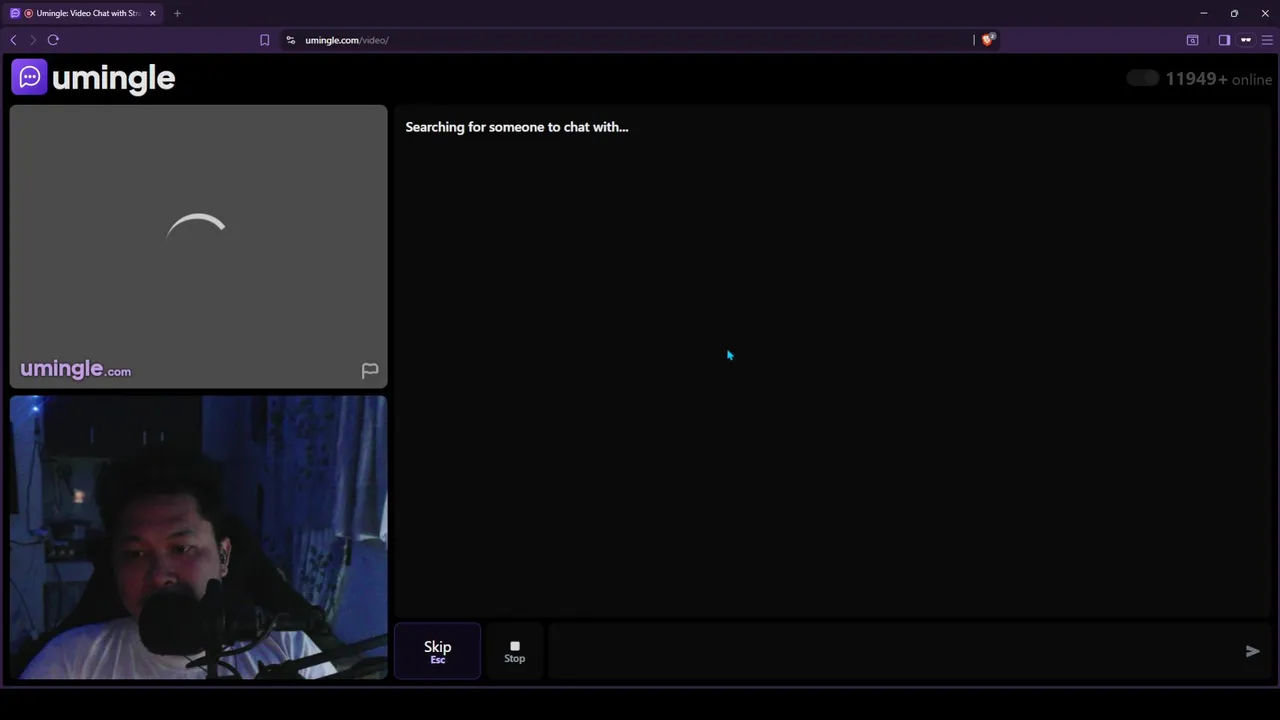Close the Umingle browser tab

pyautogui.click(x=152, y=13)
